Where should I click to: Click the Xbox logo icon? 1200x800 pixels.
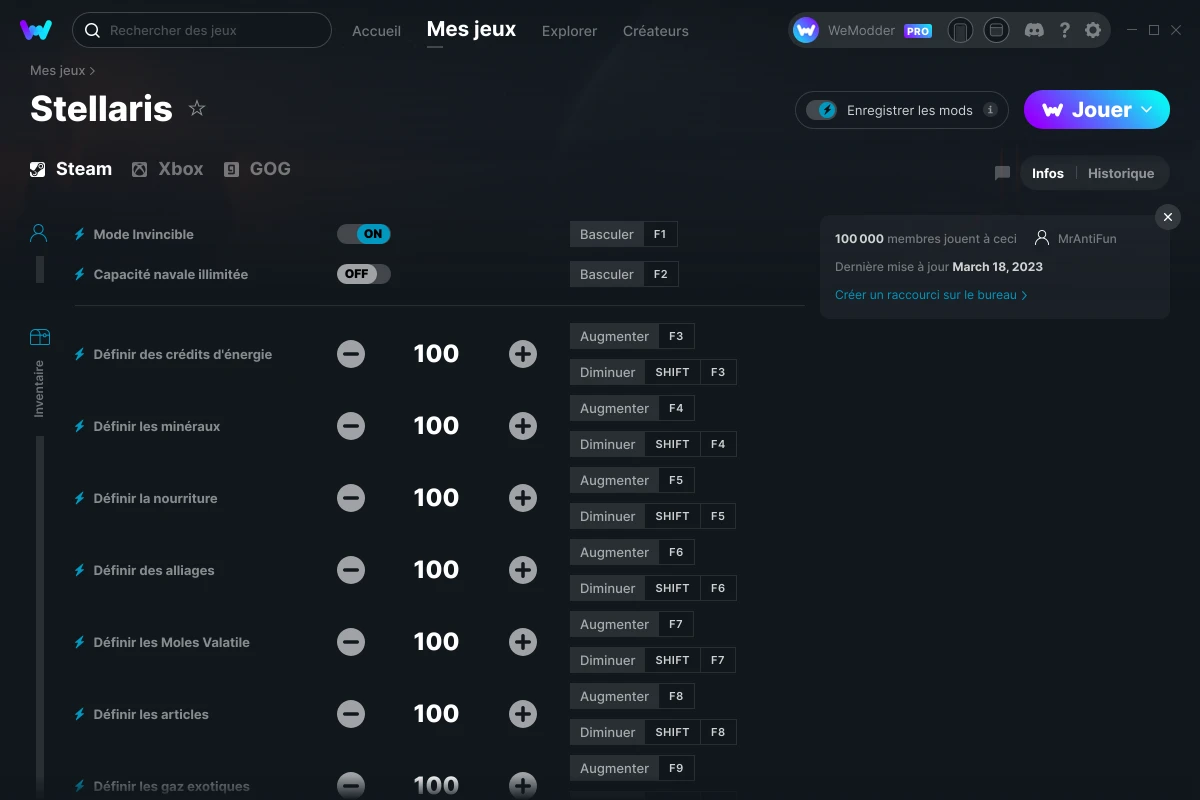click(x=140, y=169)
